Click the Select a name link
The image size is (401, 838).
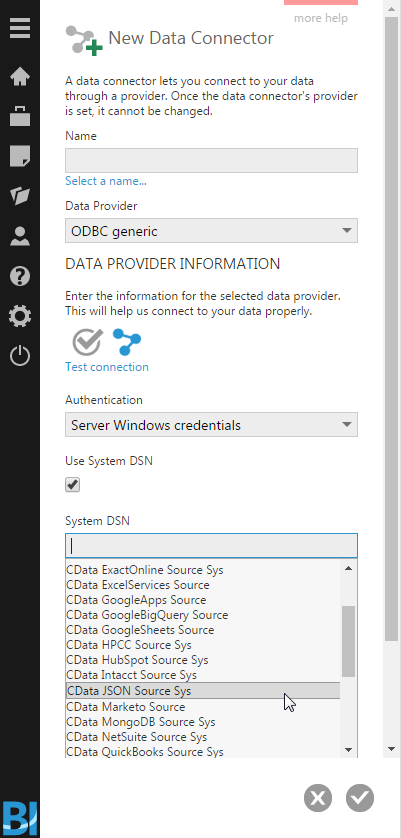click(106, 181)
